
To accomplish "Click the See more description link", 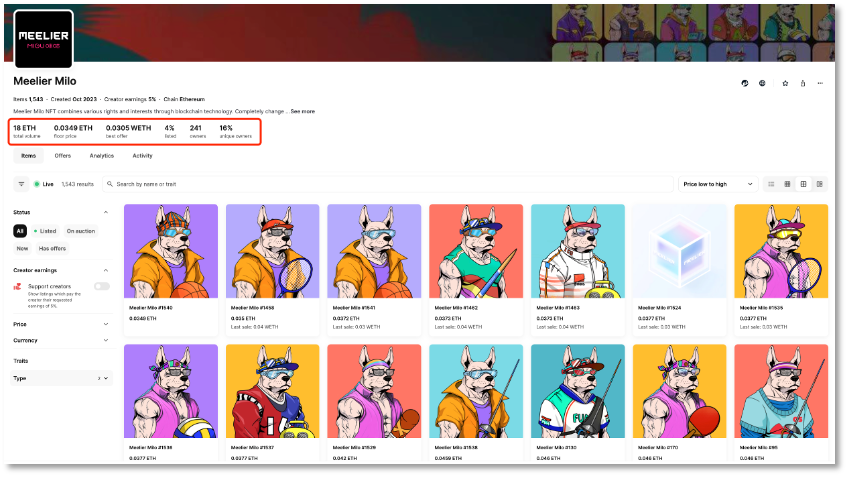I will 302,111.
